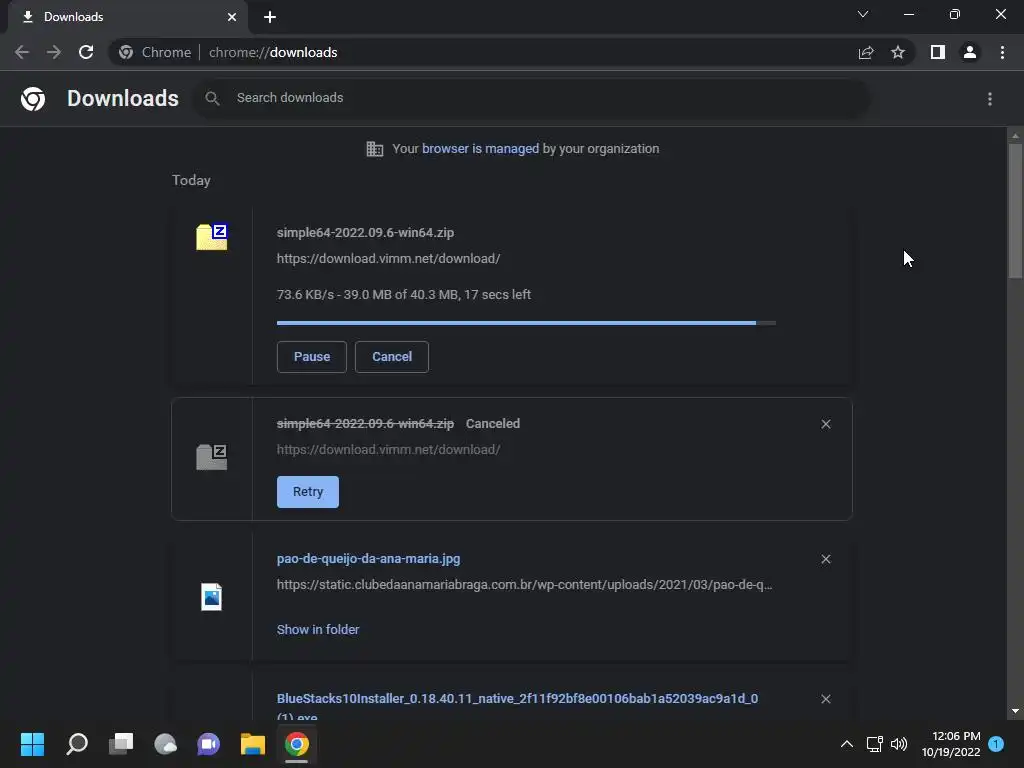Open the tab search dropdown
The height and width of the screenshot is (768, 1024).
point(863,14)
